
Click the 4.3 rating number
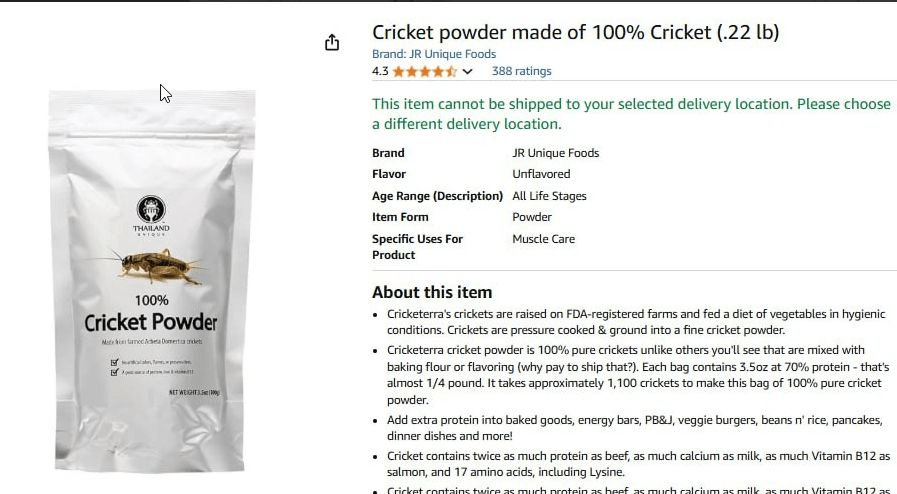(380, 72)
